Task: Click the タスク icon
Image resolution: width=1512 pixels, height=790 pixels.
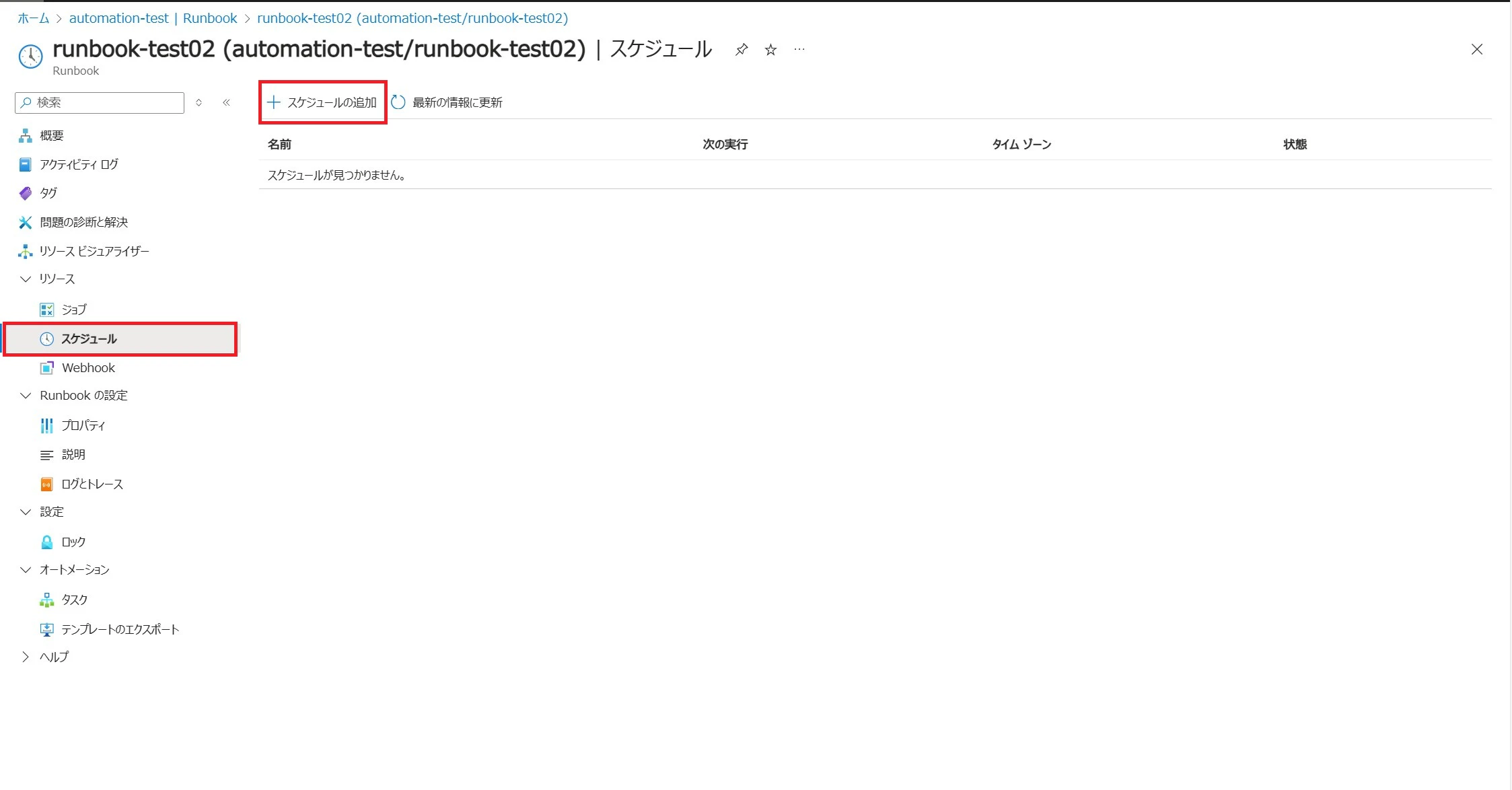Action: (x=46, y=600)
